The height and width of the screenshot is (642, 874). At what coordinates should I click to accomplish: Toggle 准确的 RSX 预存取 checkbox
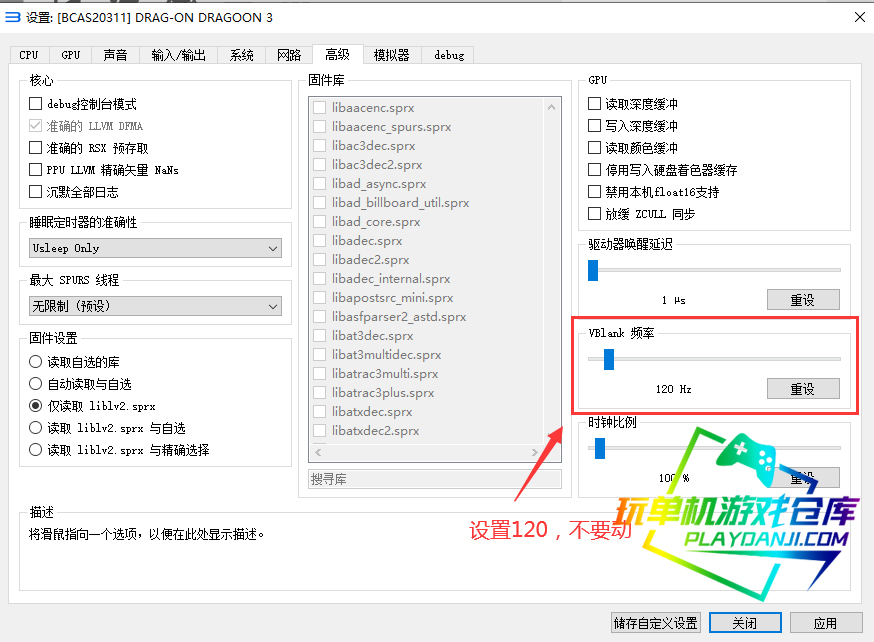36,148
